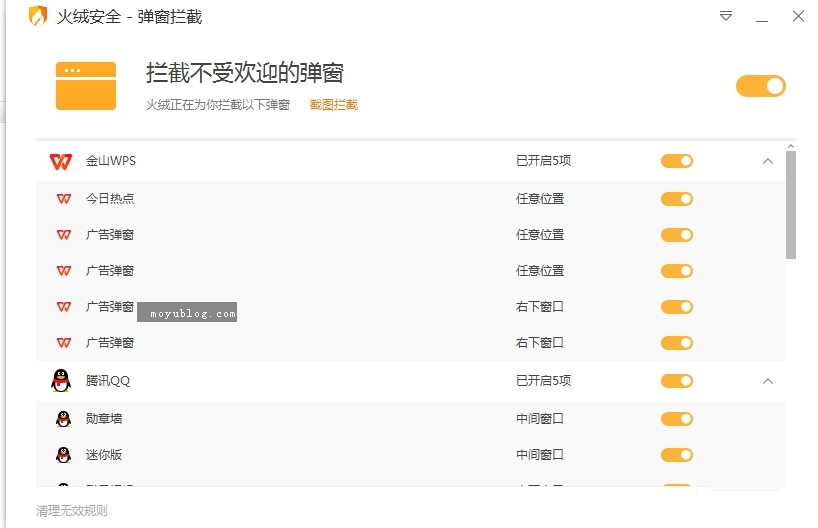This screenshot has width=818, height=528.
Task: Click the 腾讯QQ group label
Action: (x=107, y=381)
